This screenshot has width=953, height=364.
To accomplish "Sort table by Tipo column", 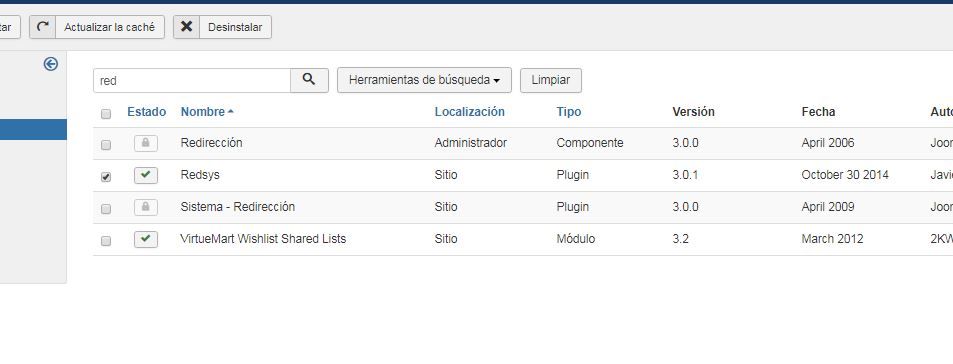I will point(568,112).
